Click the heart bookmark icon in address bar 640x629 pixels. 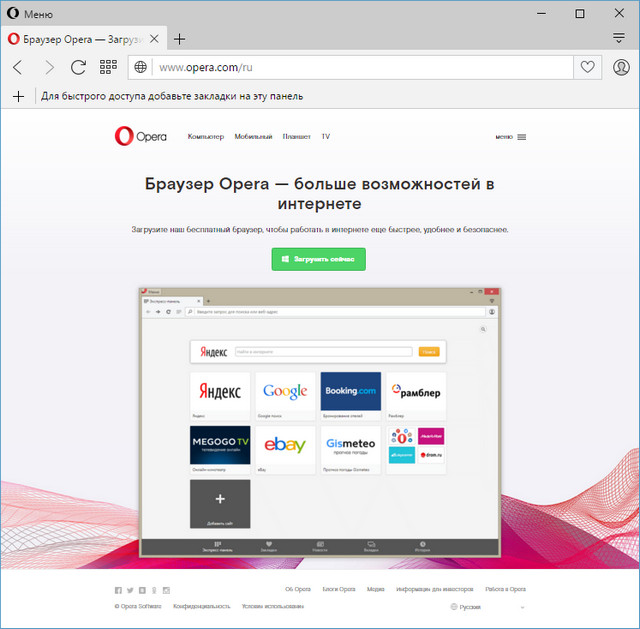tap(589, 67)
